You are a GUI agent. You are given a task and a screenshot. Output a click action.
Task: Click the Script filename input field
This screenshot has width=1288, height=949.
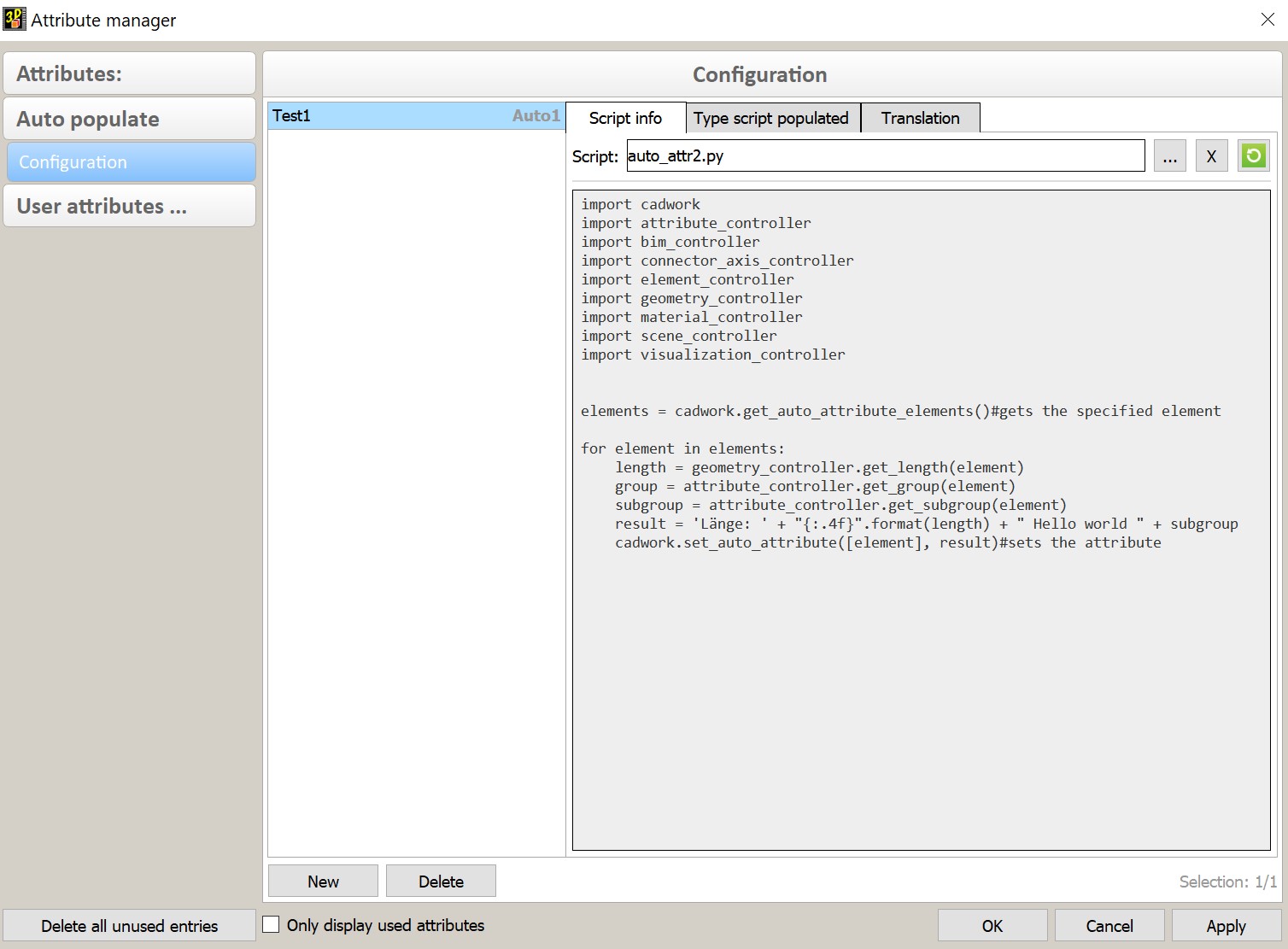[886, 155]
